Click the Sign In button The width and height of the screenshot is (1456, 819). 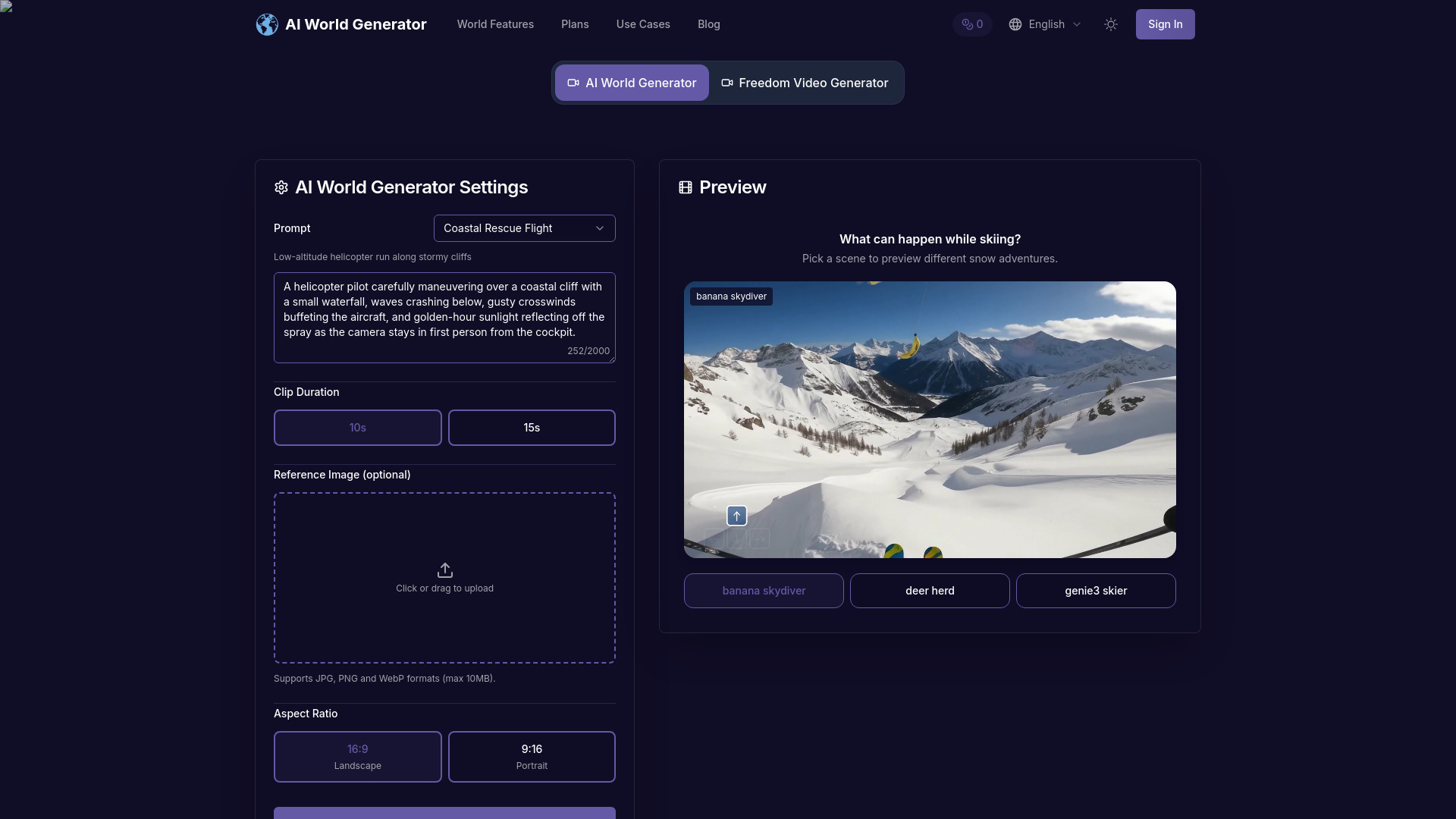point(1166,24)
